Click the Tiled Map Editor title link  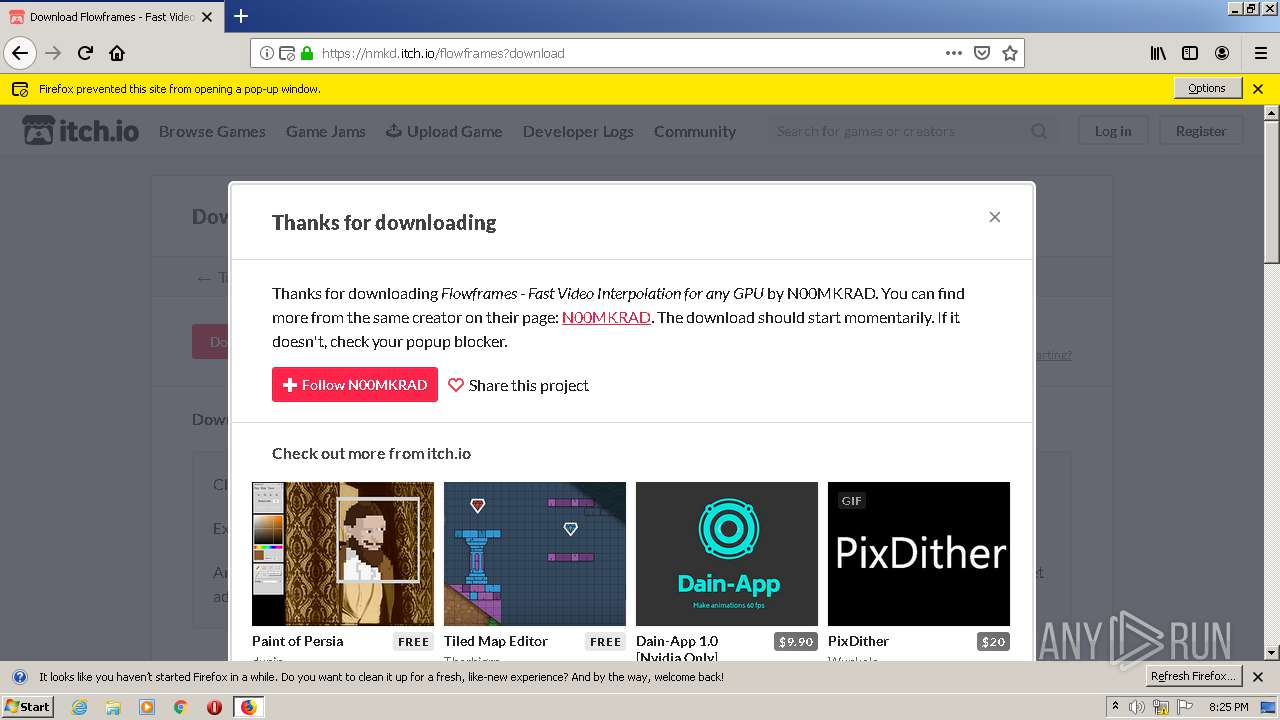pos(496,641)
